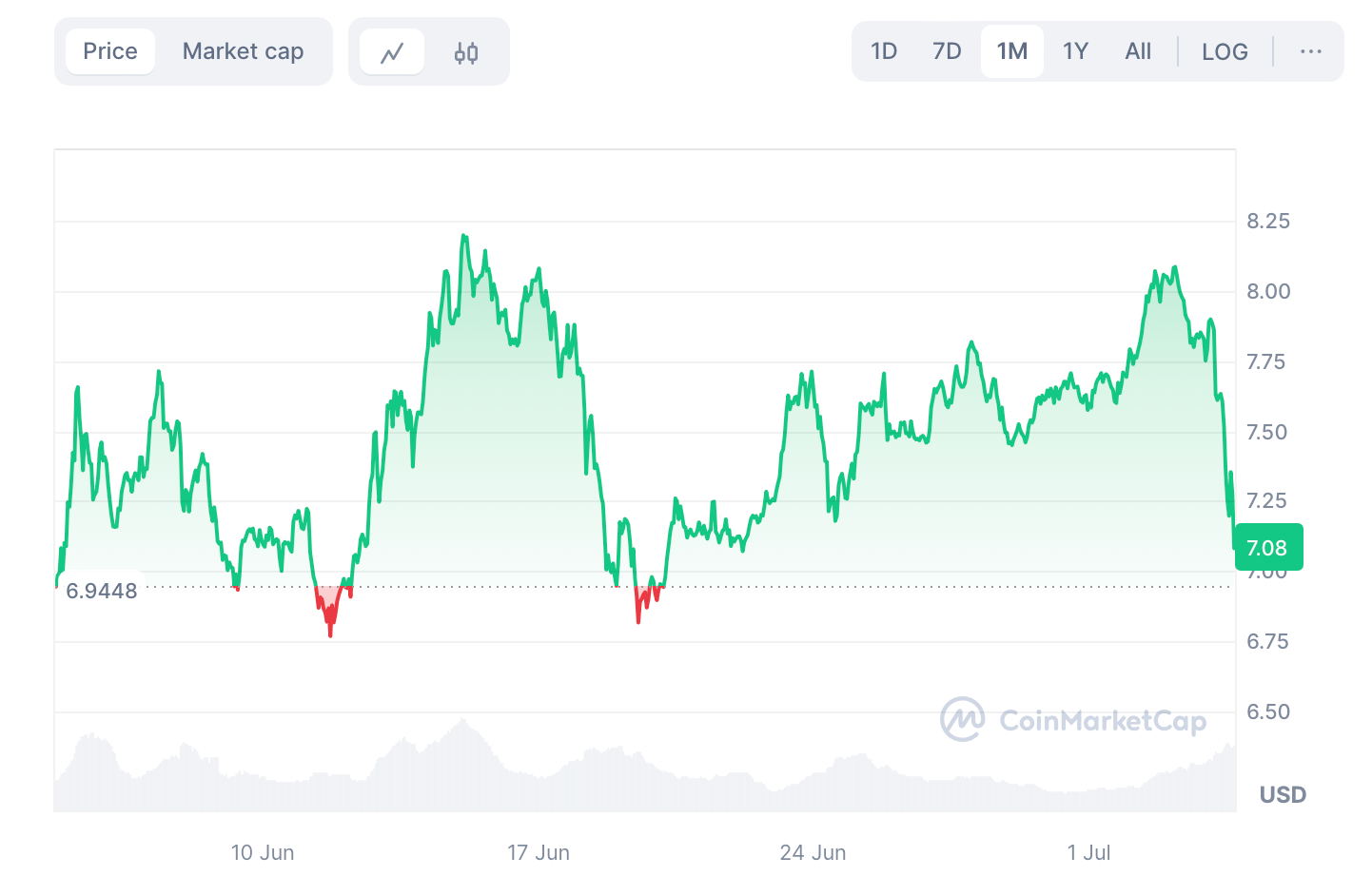Switch chart to Market cap view
The height and width of the screenshot is (896, 1372).
pos(244,51)
